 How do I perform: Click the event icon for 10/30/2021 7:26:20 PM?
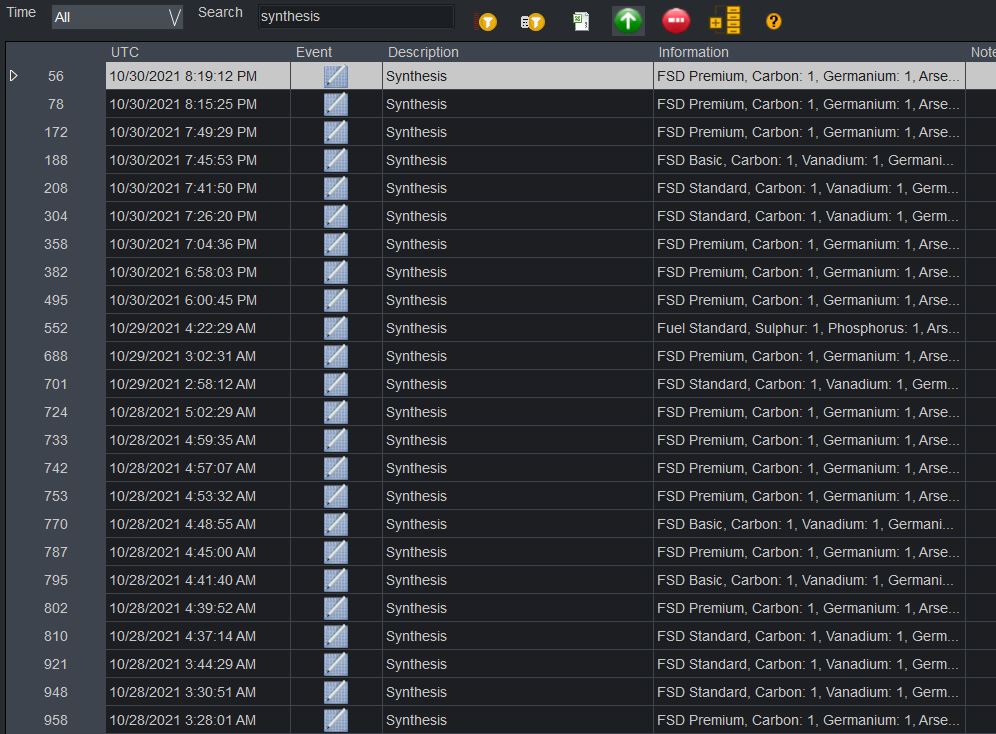(335, 216)
